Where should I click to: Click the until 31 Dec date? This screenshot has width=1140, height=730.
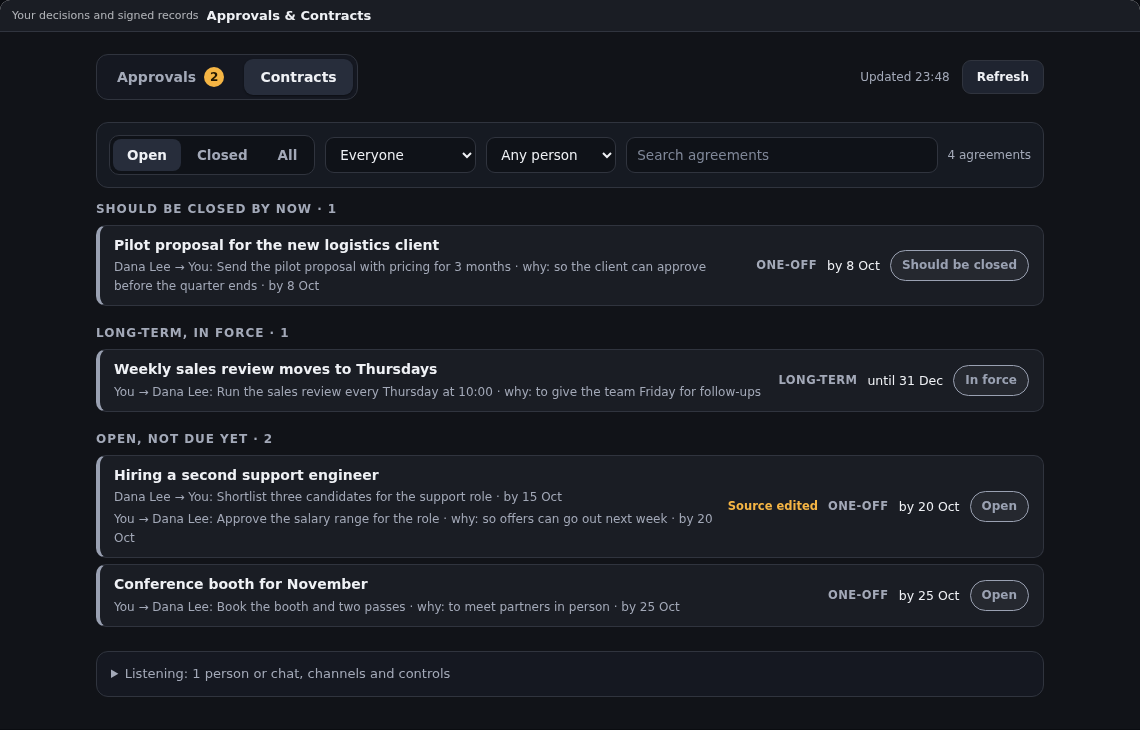point(904,381)
